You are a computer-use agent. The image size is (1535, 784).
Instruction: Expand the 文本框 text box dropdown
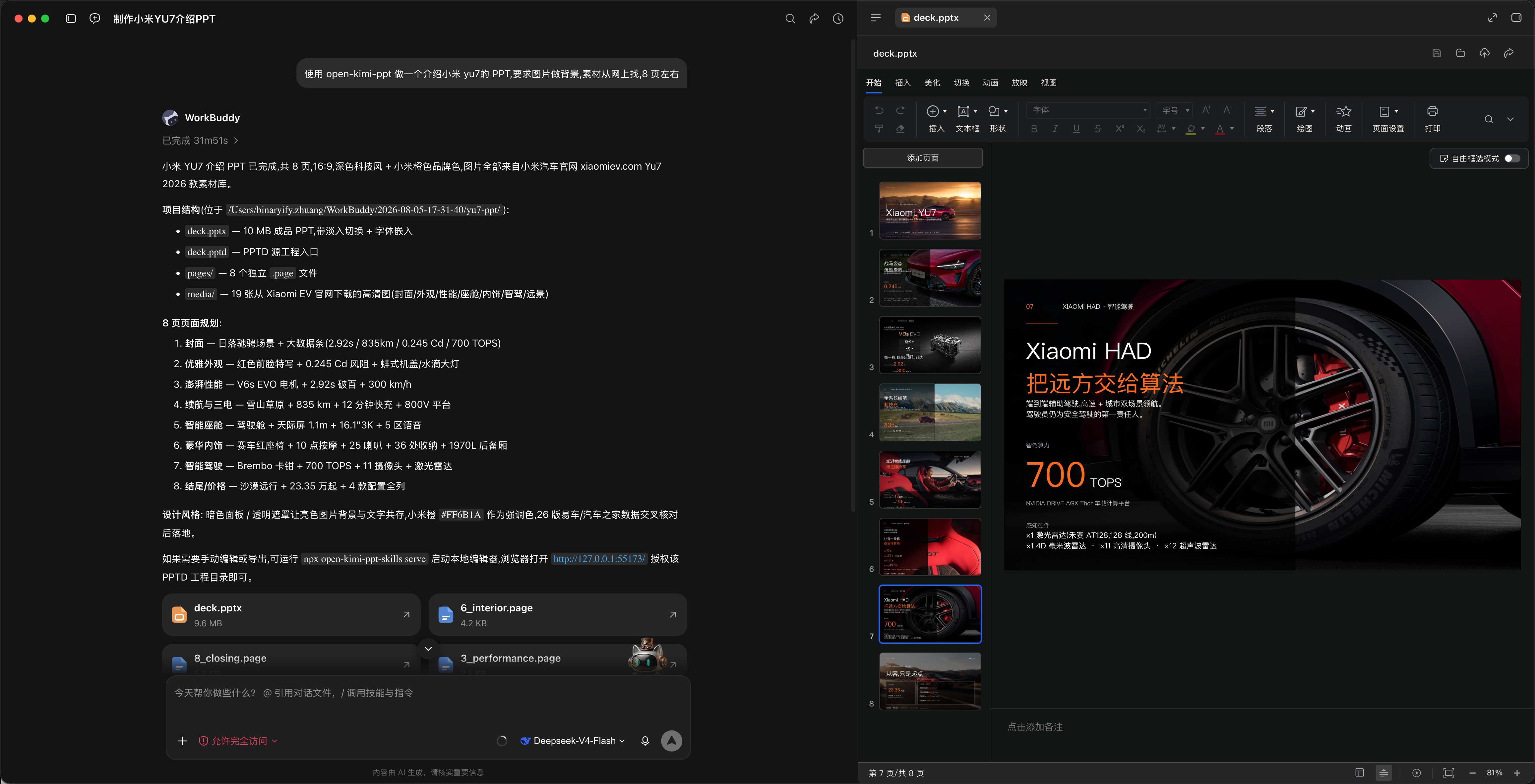tap(975, 111)
